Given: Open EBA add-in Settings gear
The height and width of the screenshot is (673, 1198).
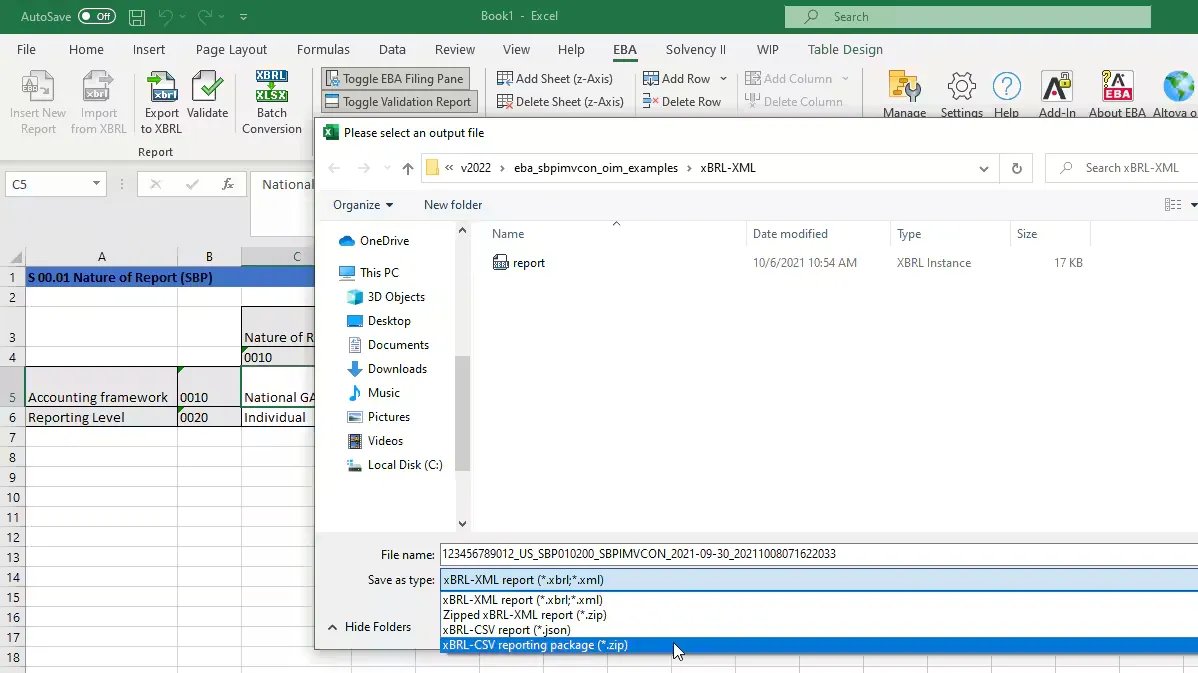Looking at the screenshot, I should 961,90.
